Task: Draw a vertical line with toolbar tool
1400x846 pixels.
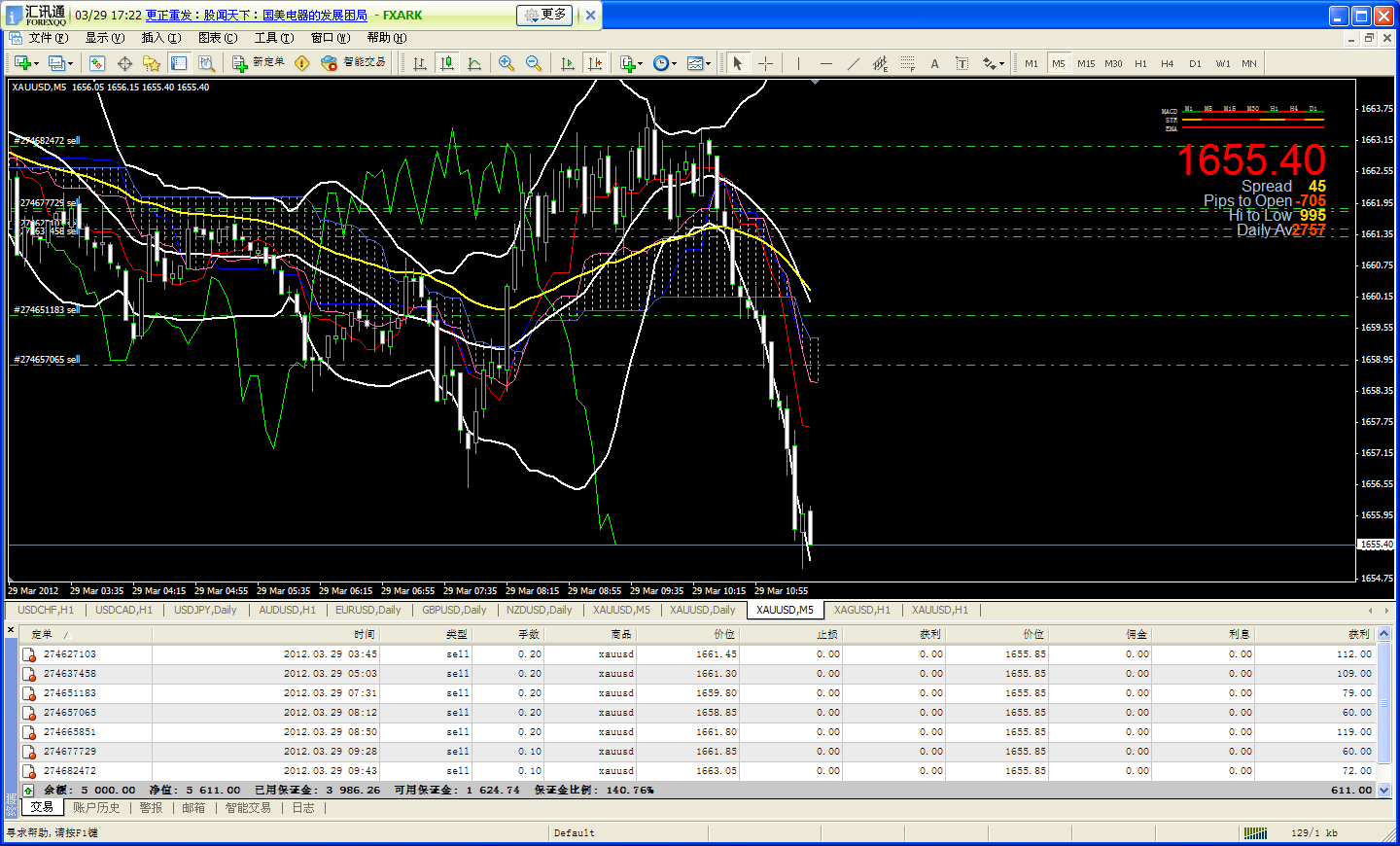Action: click(798, 63)
